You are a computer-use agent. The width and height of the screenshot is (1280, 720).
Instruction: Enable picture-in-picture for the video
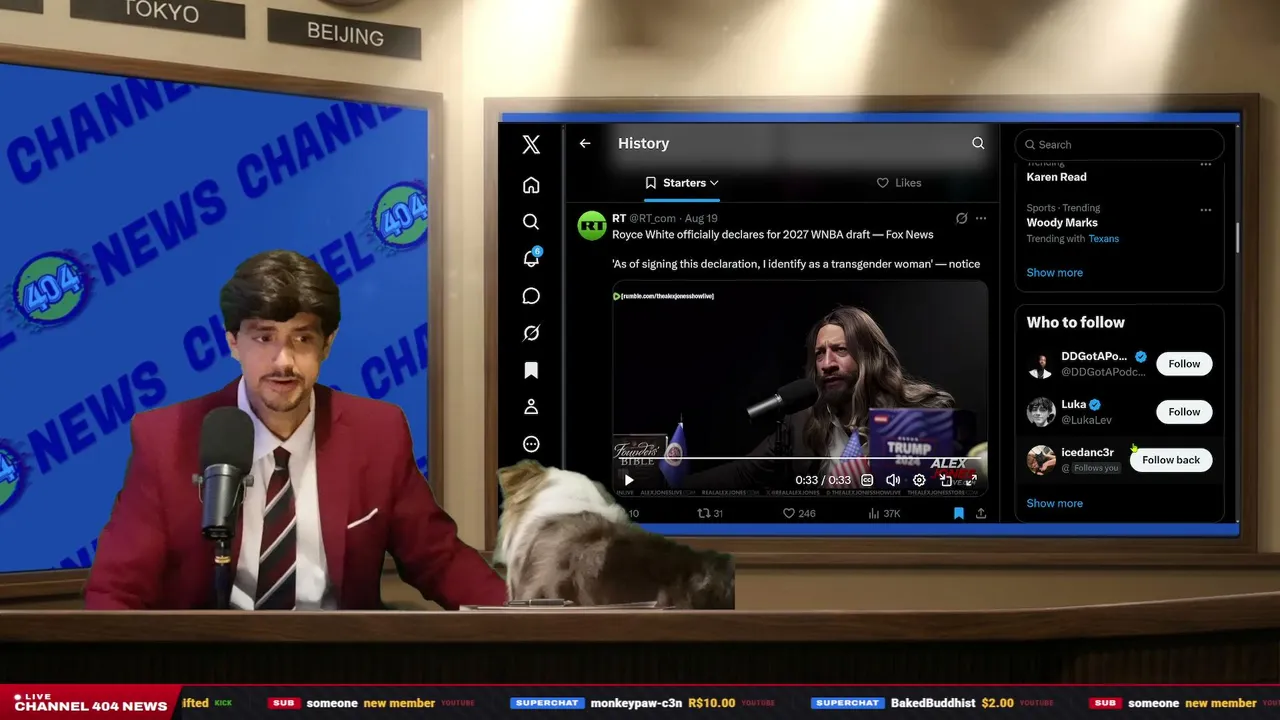tap(945, 480)
